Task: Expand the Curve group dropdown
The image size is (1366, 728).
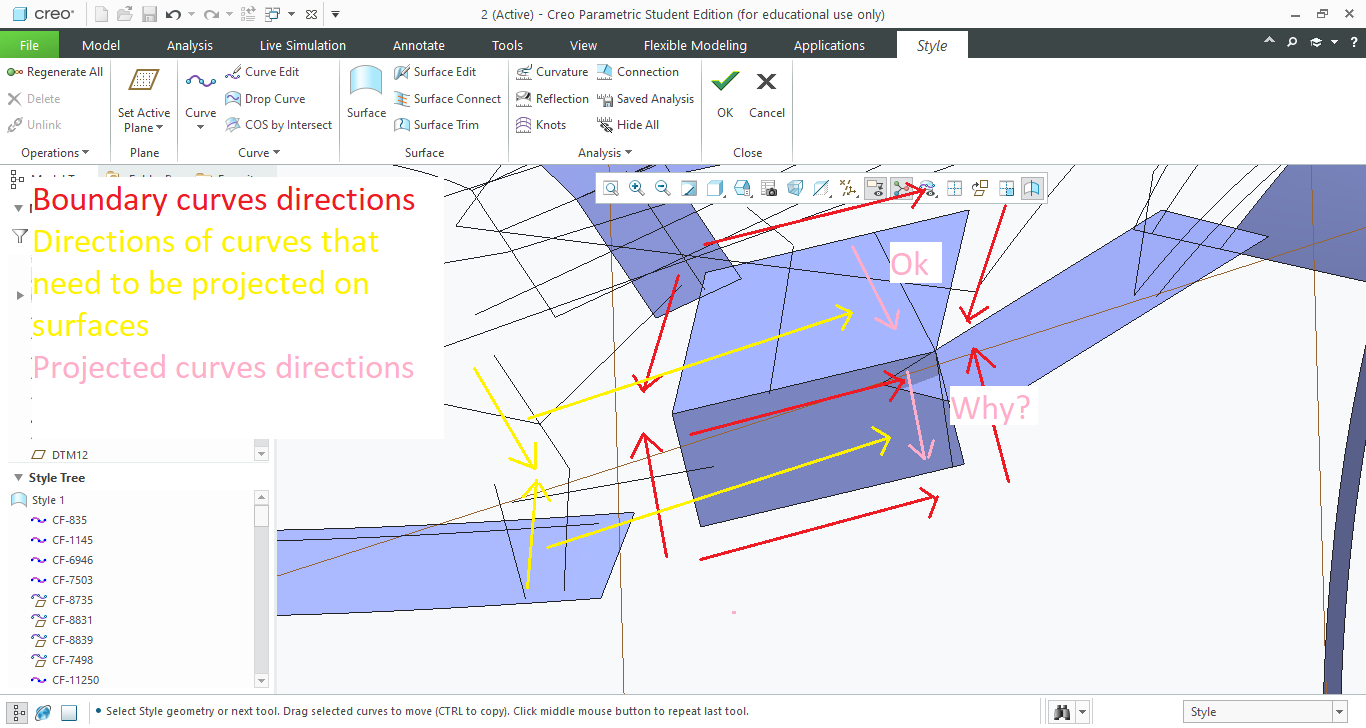Action: coord(258,152)
